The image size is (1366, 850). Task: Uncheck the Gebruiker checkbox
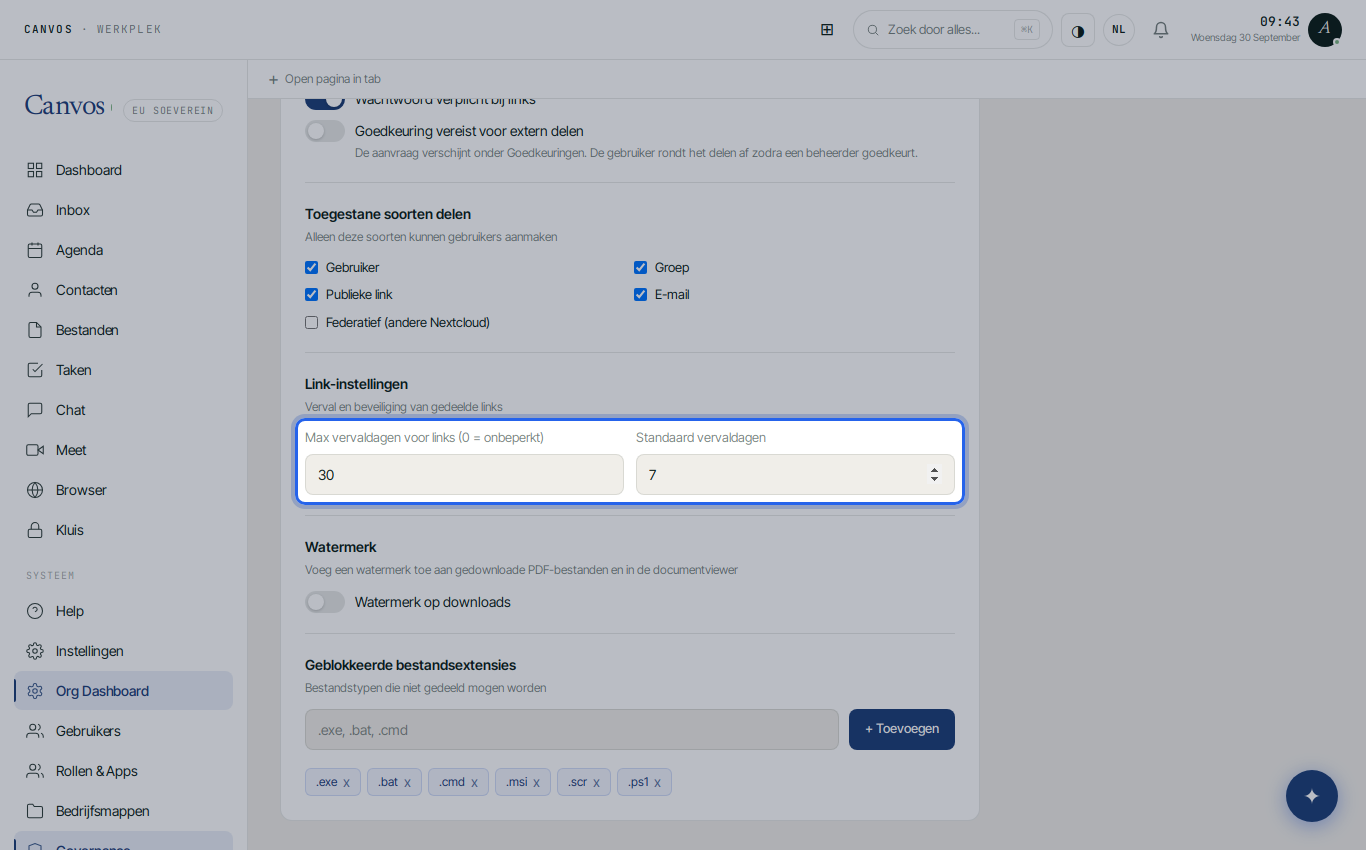pyautogui.click(x=311, y=267)
